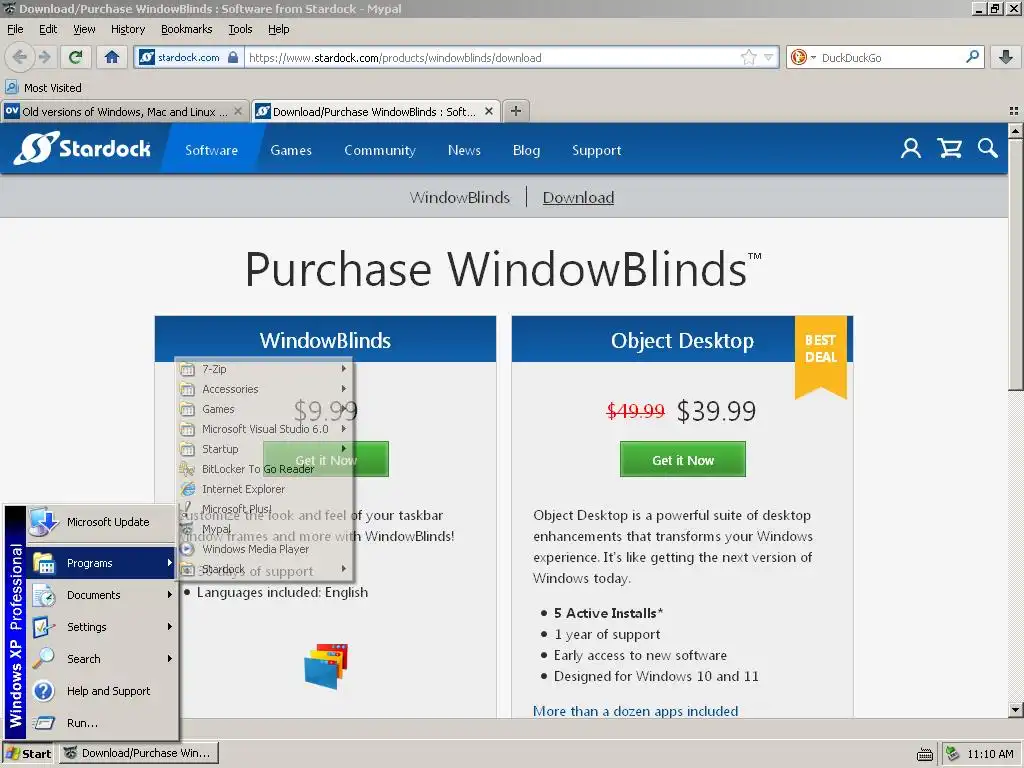
Task: Click the WindowBlinds sub-navigation link
Action: click(x=460, y=197)
